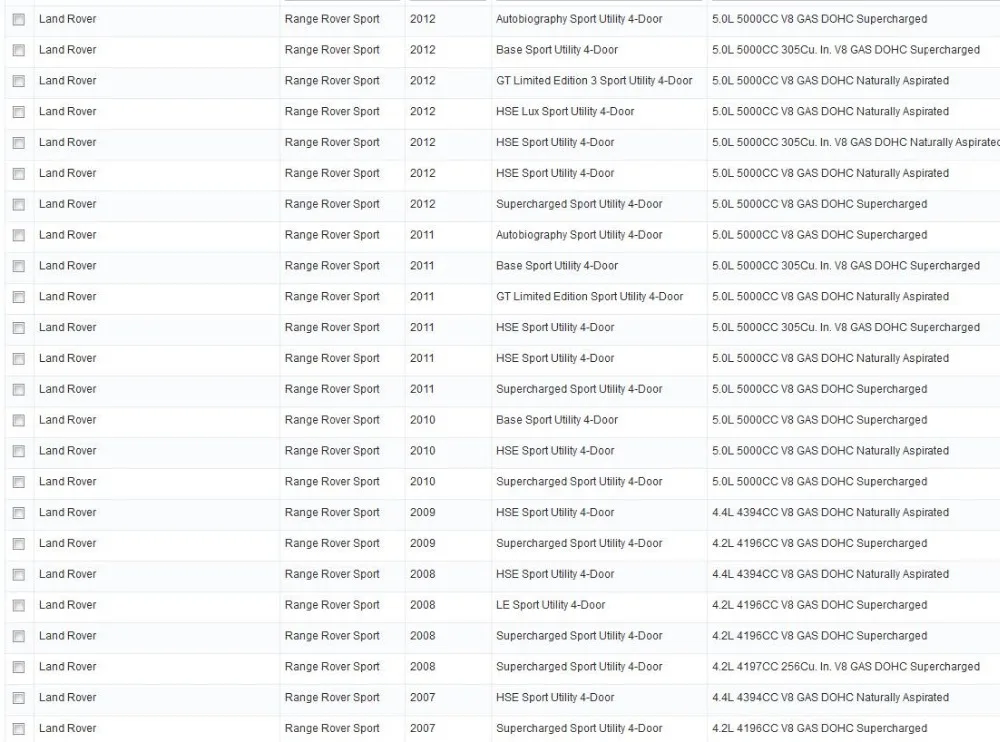Click the 305Cu. In. Naturally Aspirated engine cell

(856, 142)
